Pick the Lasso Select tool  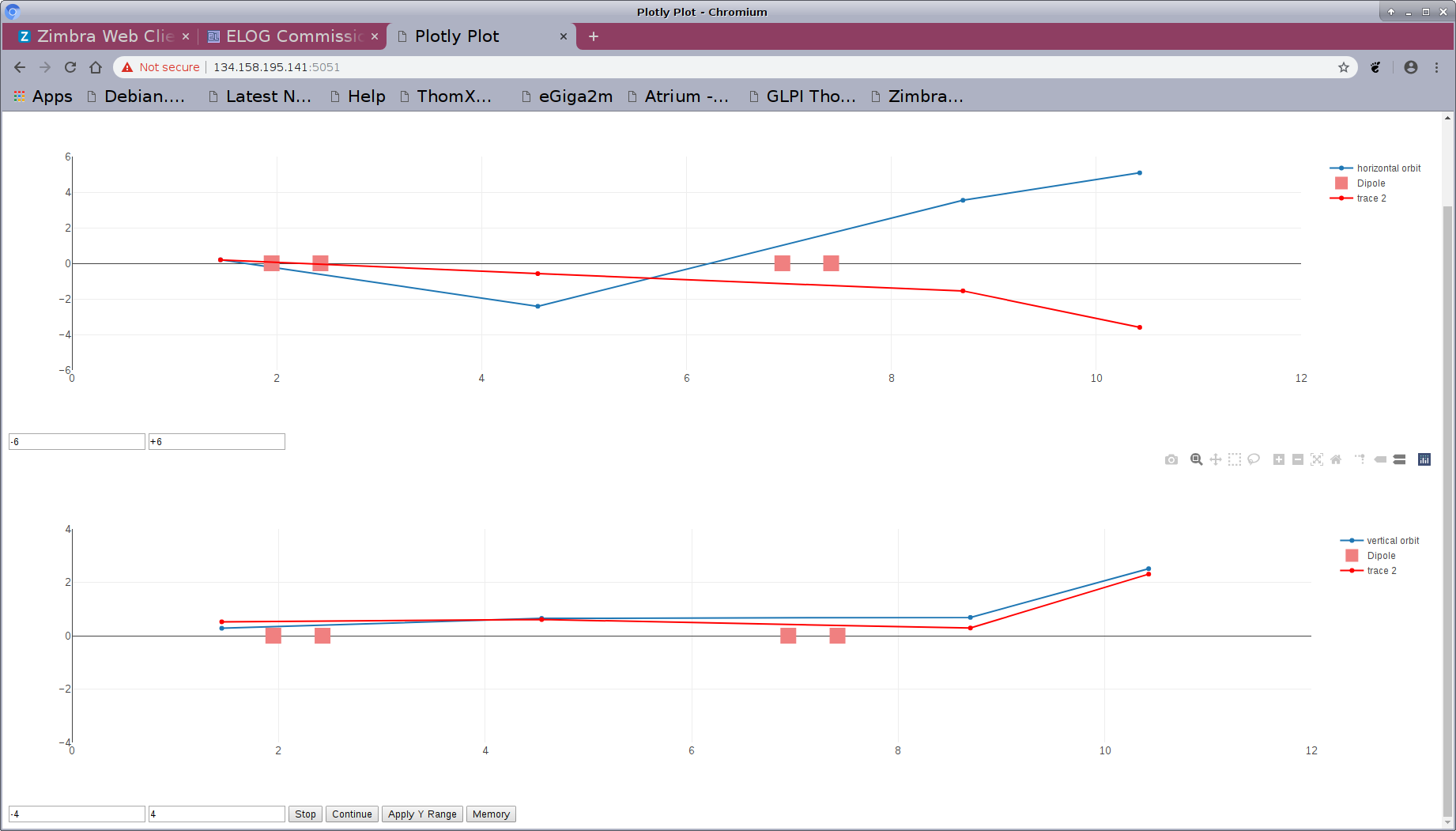(x=1254, y=459)
